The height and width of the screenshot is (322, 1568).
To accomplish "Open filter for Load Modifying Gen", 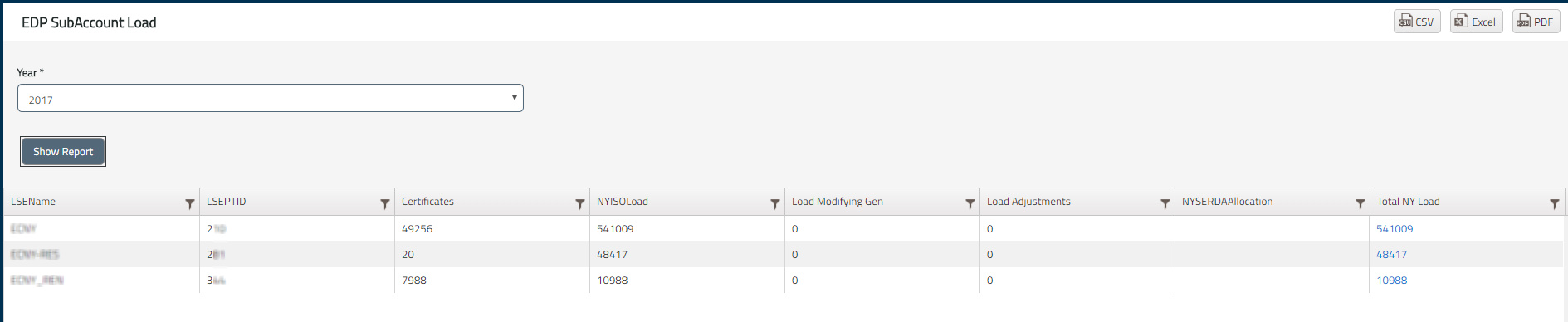I will [970, 203].
